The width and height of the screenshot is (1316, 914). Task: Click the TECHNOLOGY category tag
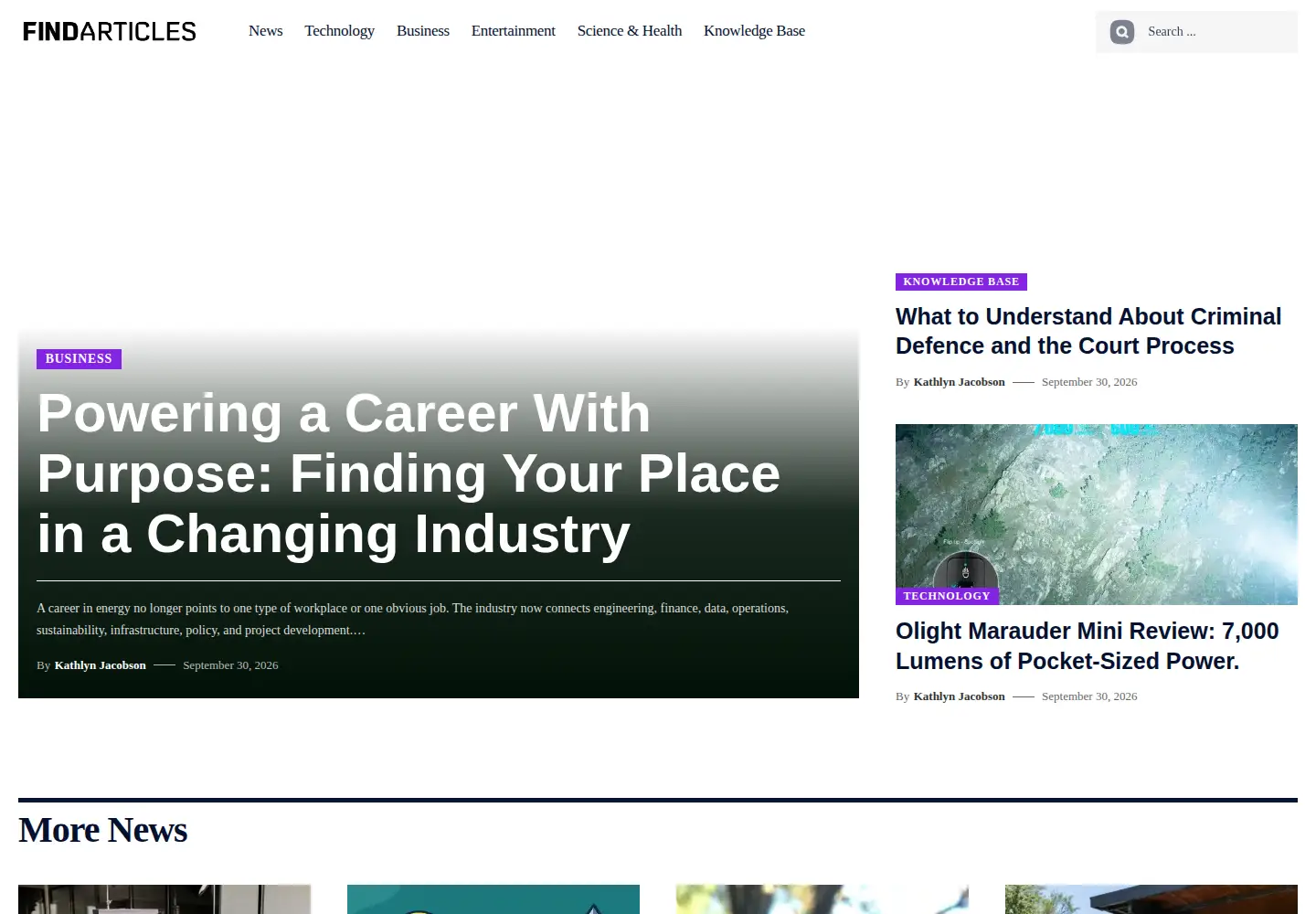947,596
